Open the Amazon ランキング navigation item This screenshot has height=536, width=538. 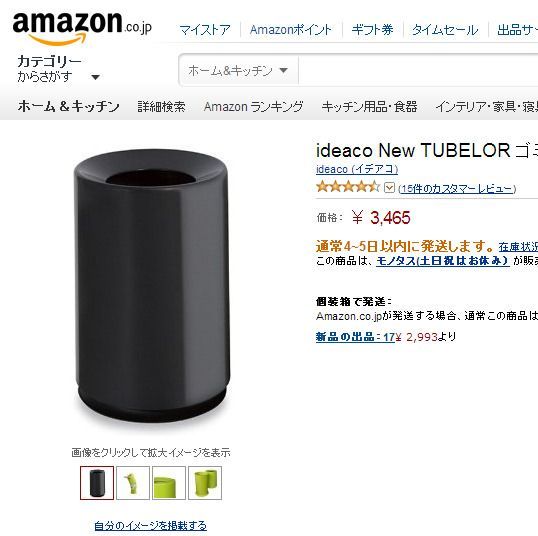click(x=254, y=107)
